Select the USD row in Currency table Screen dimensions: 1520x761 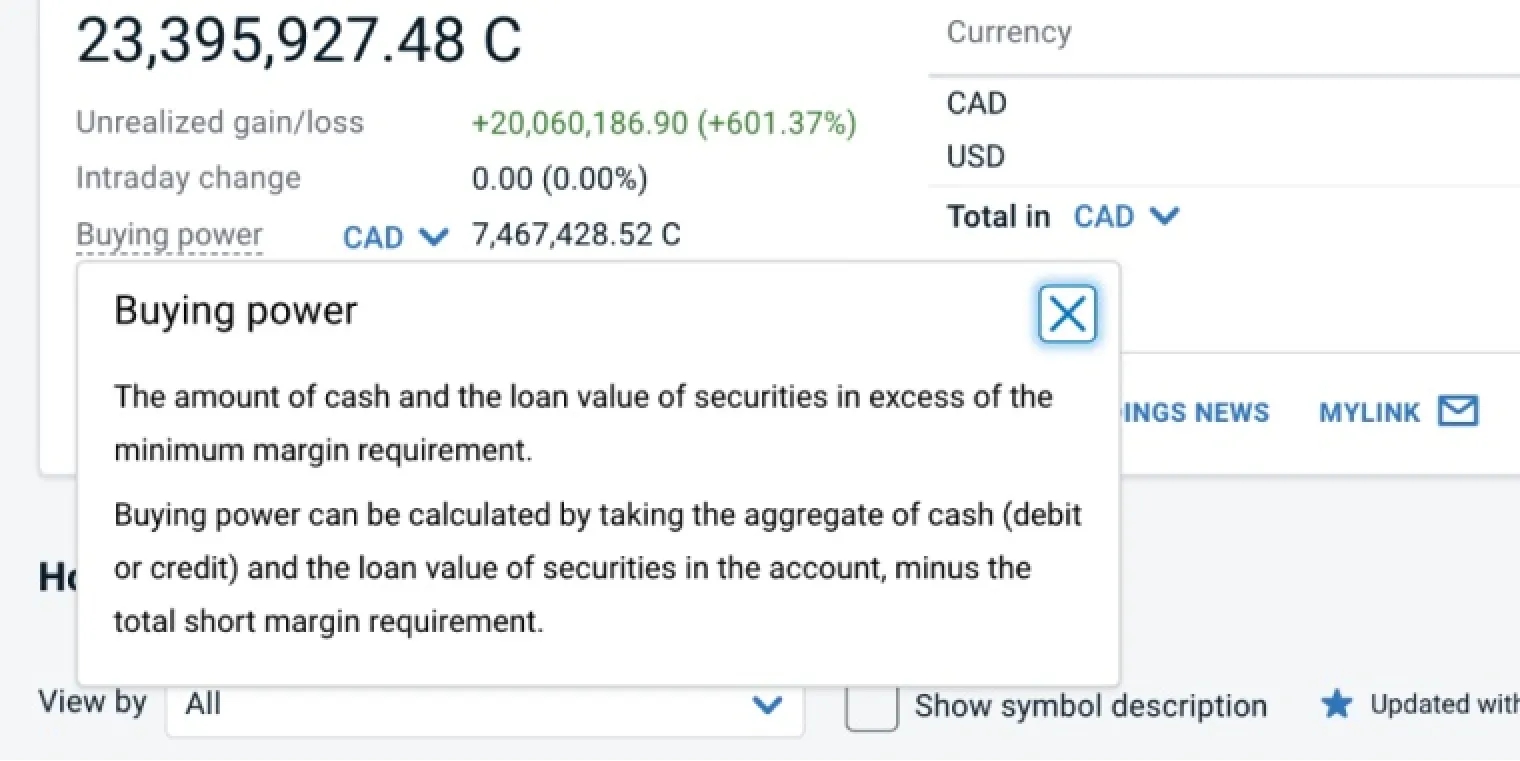(976, 157)
